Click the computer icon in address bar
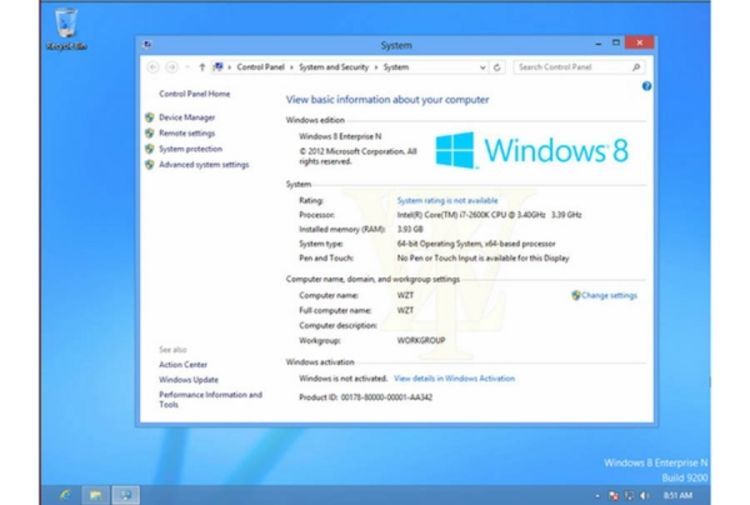This screenshot has height=505, width=750. pos(219,67)
